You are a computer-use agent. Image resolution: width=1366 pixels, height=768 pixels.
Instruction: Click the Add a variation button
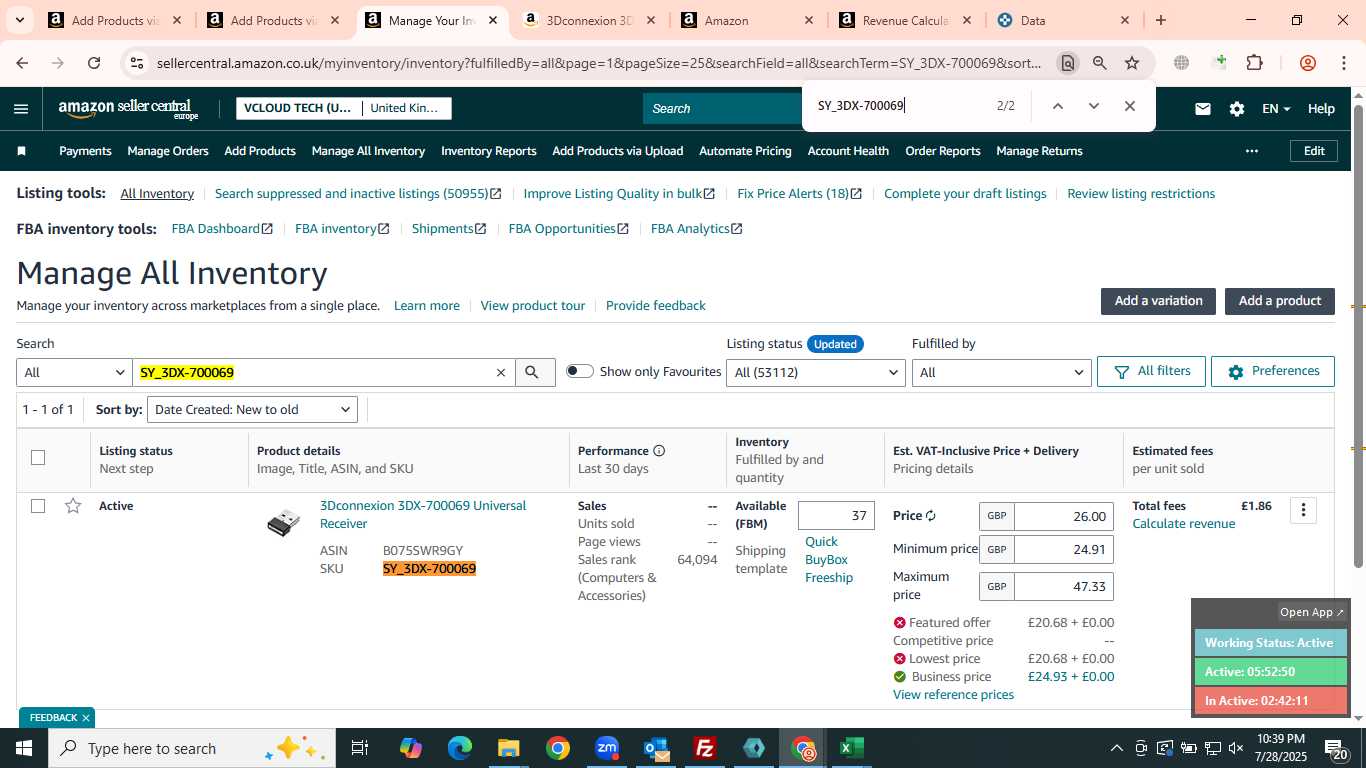(1158, 301)
